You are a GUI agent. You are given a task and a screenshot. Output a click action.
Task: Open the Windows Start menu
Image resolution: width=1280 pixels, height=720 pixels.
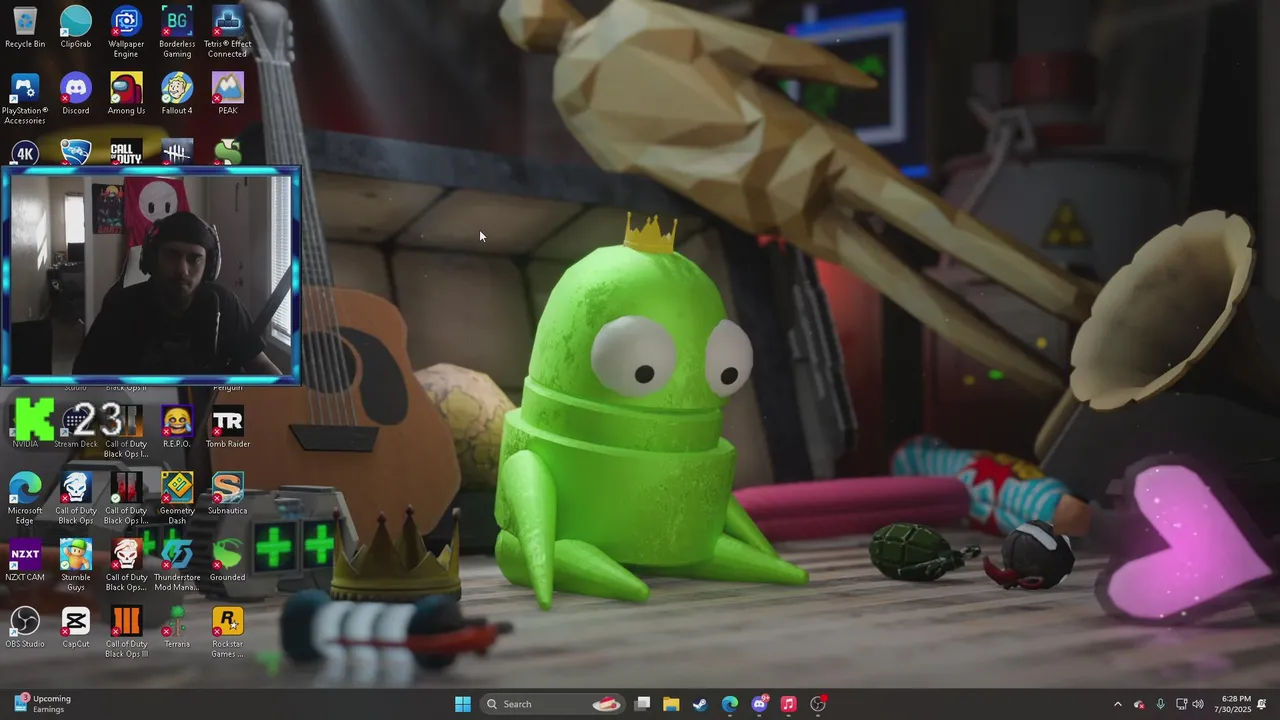(x=463, y=704)
